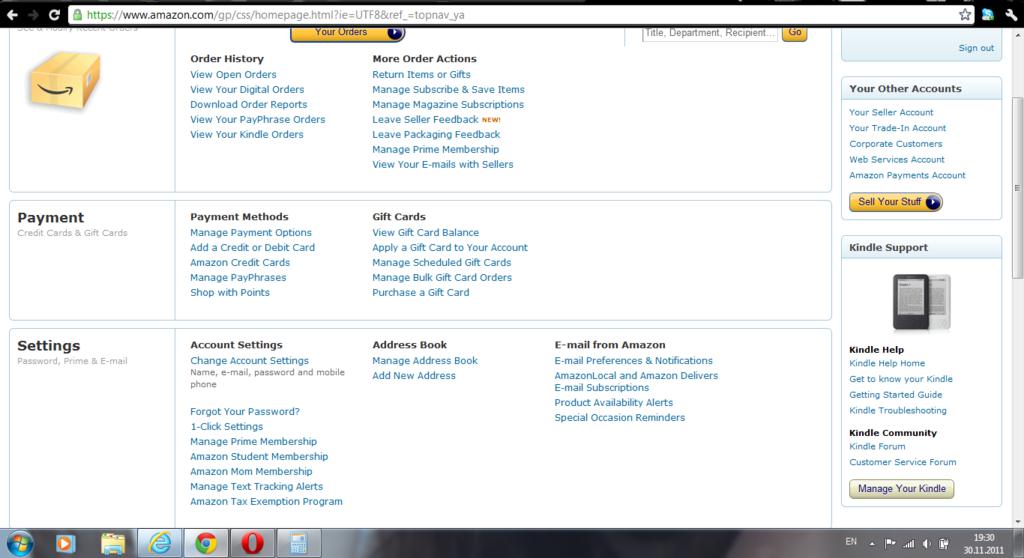Click the page vertical scrollbar thumb
This screenshot has width=1024, height=558.
tap(1017, 188)
